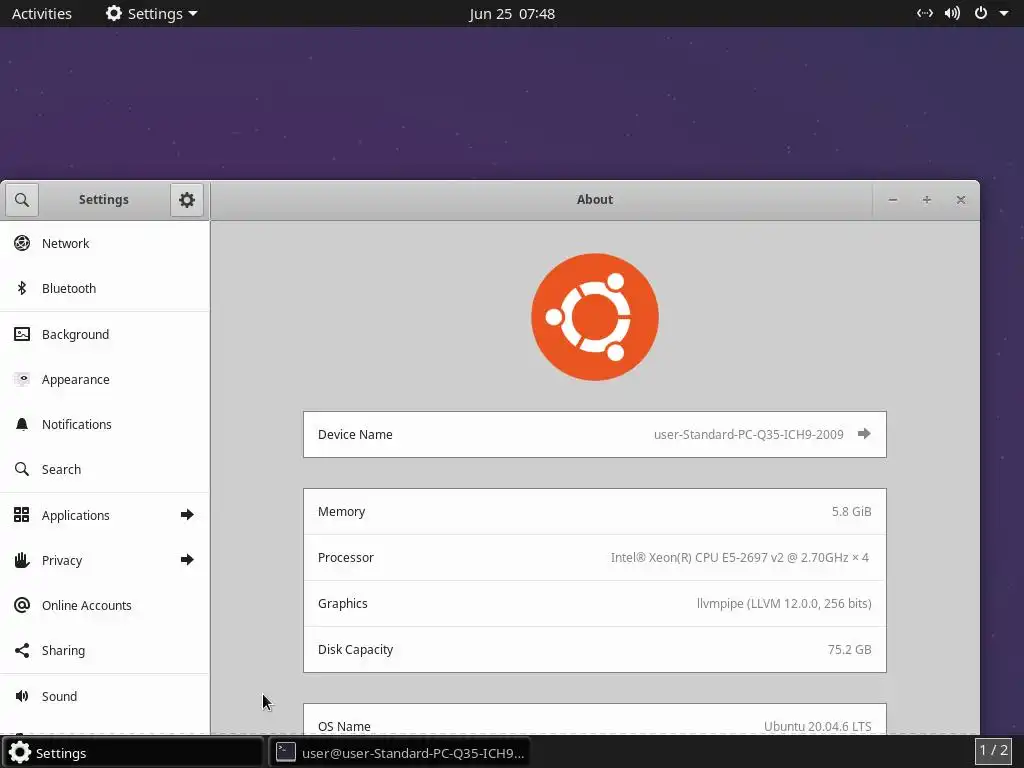The width and height of the screenshot is (1024, 768).
Task: Click the Search magnifier icon in sidebar list
Action: point(22,470)
